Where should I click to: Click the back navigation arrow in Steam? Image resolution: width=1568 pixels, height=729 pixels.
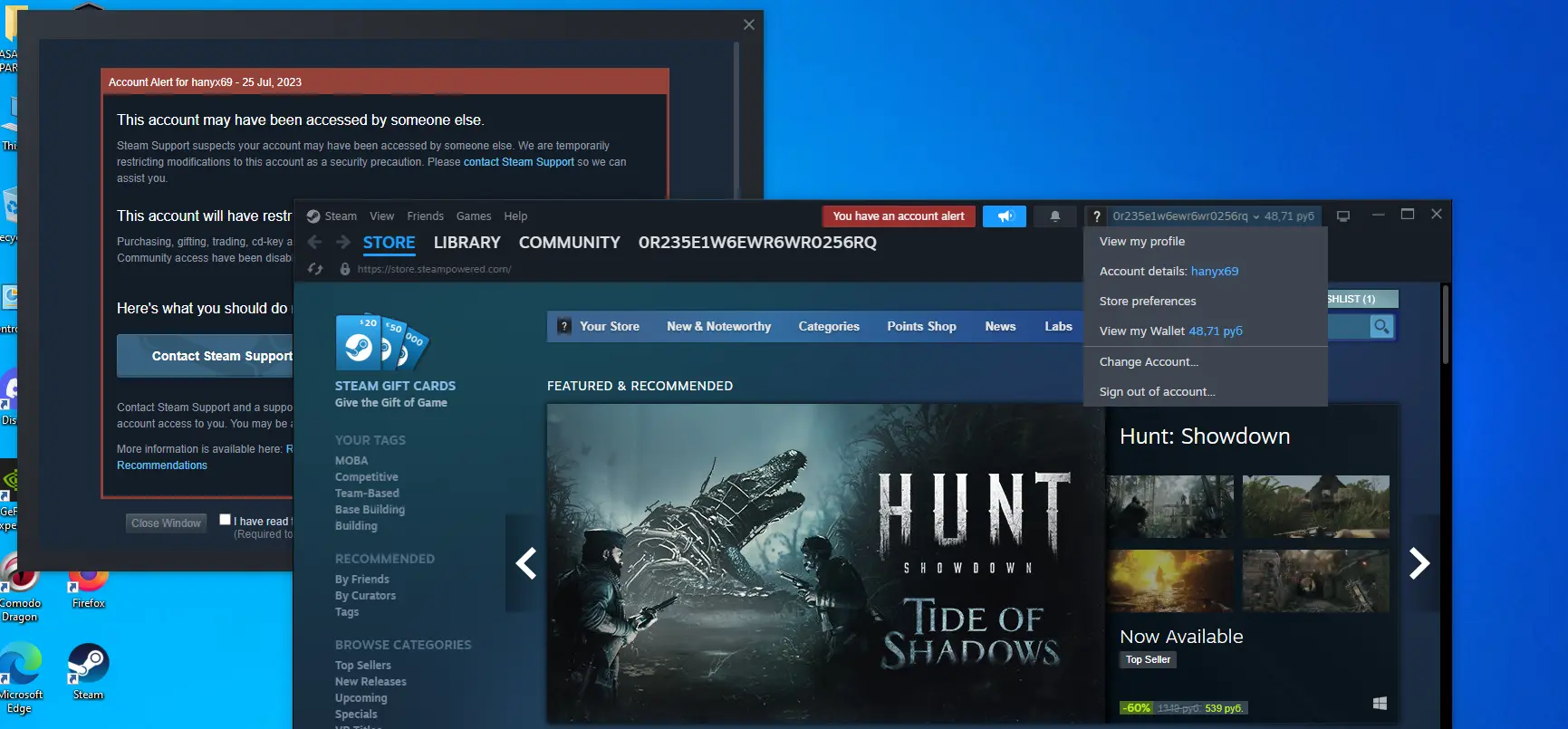point(314,242)
